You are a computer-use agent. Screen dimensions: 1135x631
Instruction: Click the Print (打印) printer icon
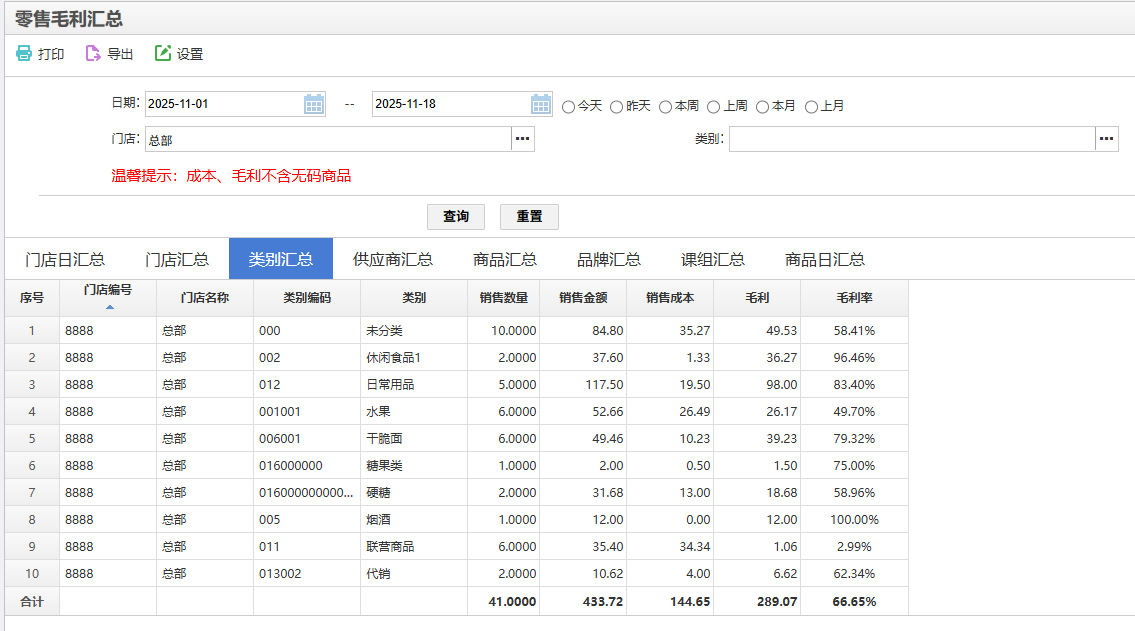pyautogui.click(x=24, y=54)
